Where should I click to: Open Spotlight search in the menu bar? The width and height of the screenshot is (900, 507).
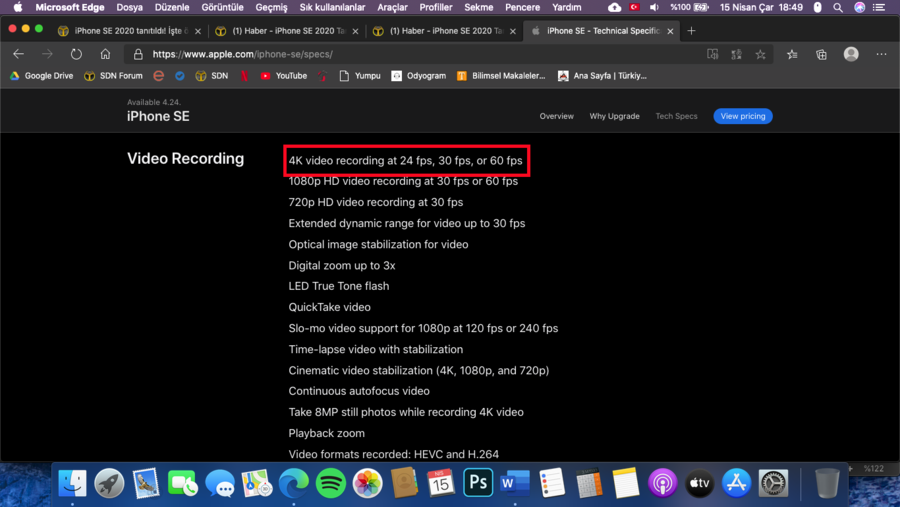[838, 7]
